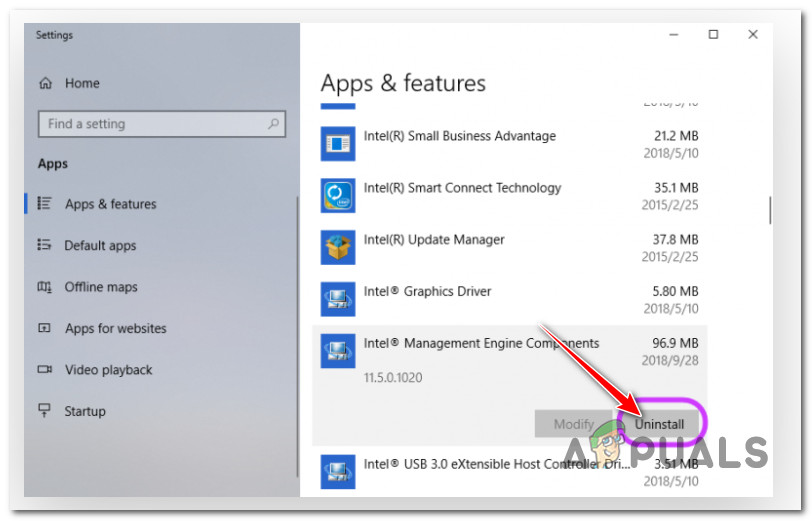Click the Intel USB 3.0 Host Controller icon
Image resolution: width=812 pixels, height=521 pixels.
pos(338,472)
